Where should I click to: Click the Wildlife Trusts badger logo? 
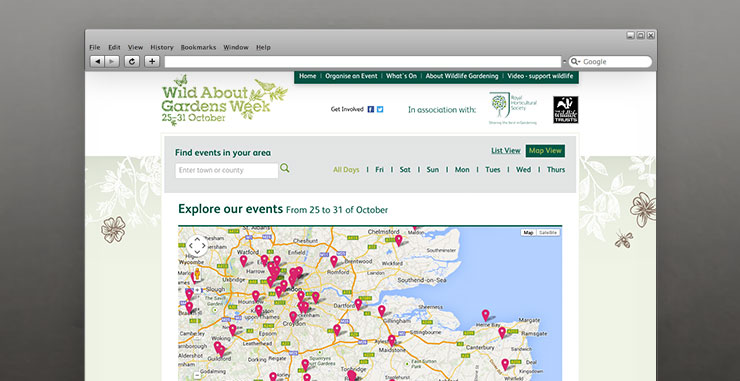pos(565,110)
